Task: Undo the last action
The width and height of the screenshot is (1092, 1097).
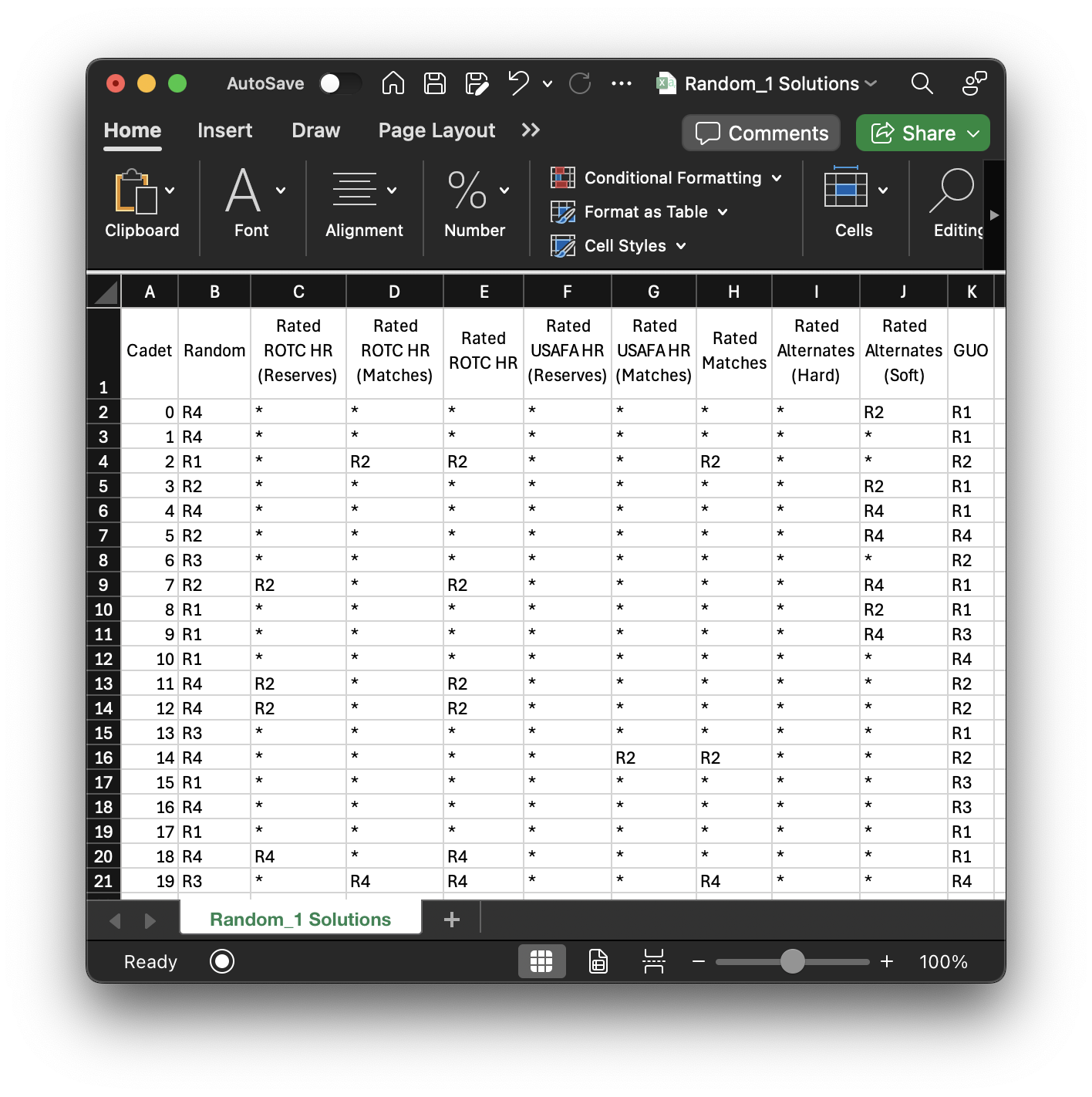Action: pyautogui.click(x=519, y=83)
